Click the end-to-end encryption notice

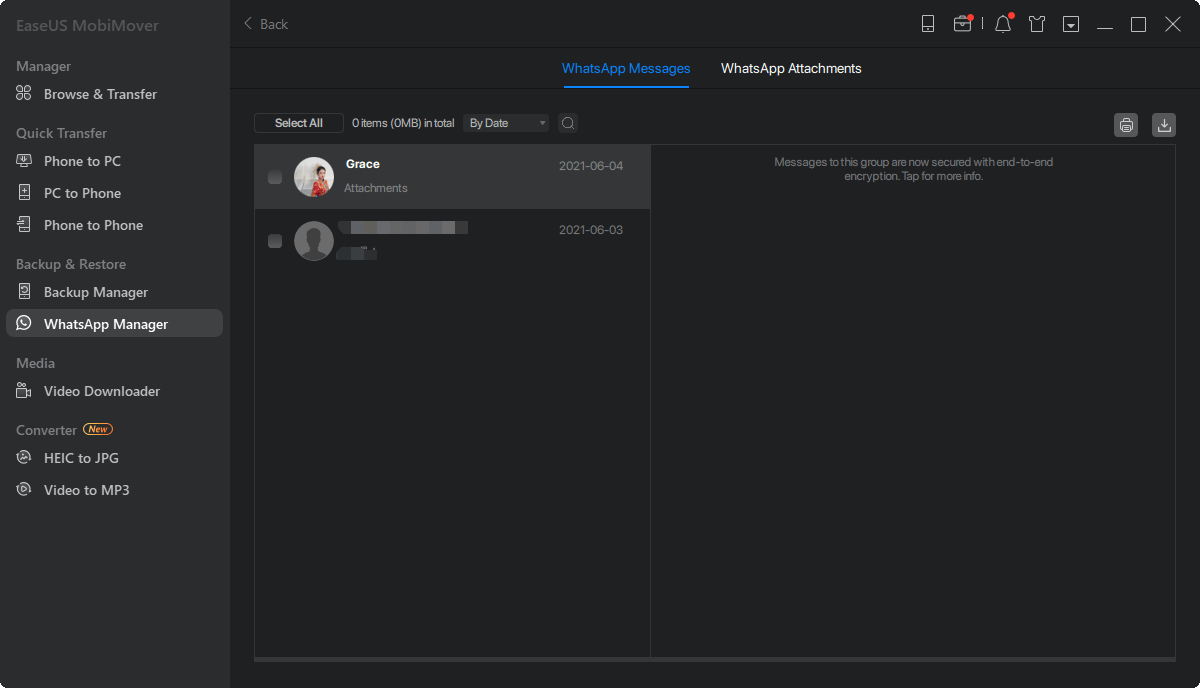tap(913, 169)
